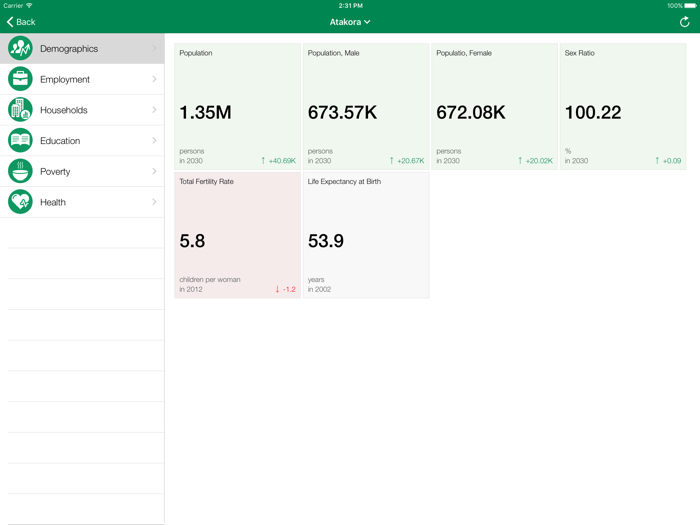Expand Demographics row chevron
Screen dimensions: 700x525
click(154, 48)
